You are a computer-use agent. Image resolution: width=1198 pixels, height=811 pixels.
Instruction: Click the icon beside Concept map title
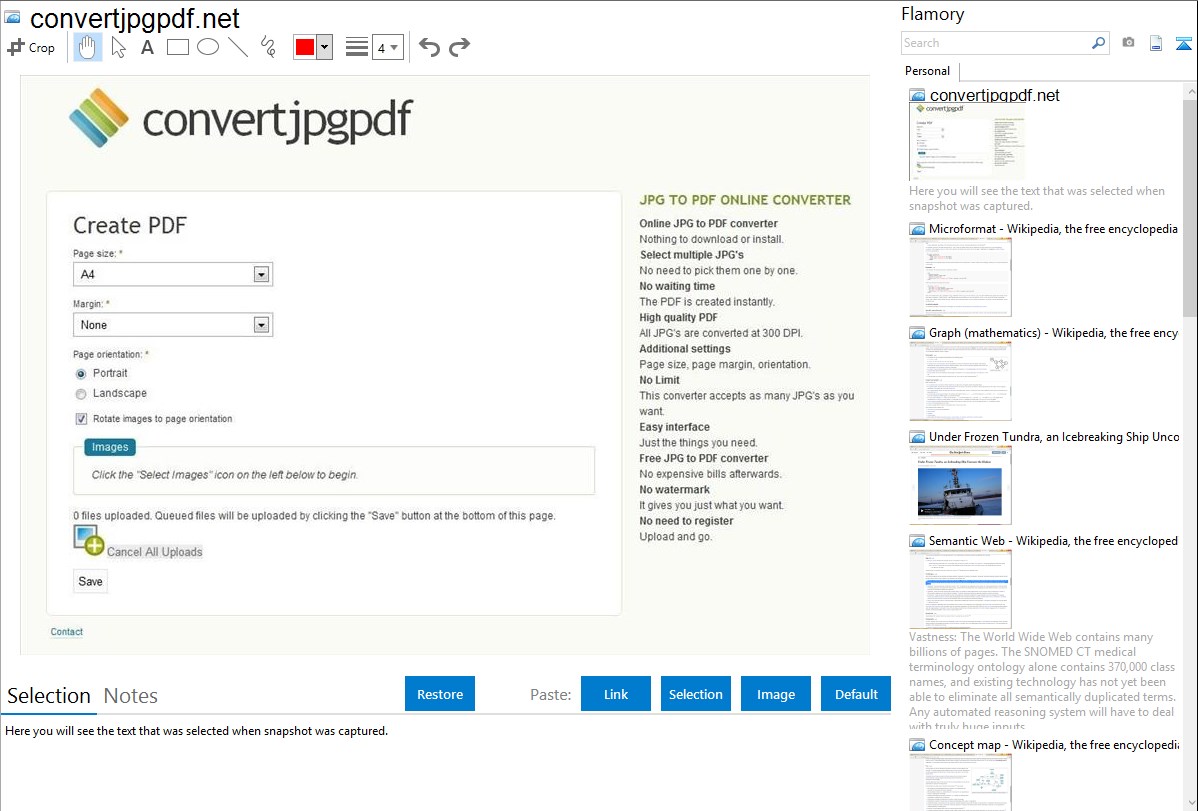tap(918, 745)
